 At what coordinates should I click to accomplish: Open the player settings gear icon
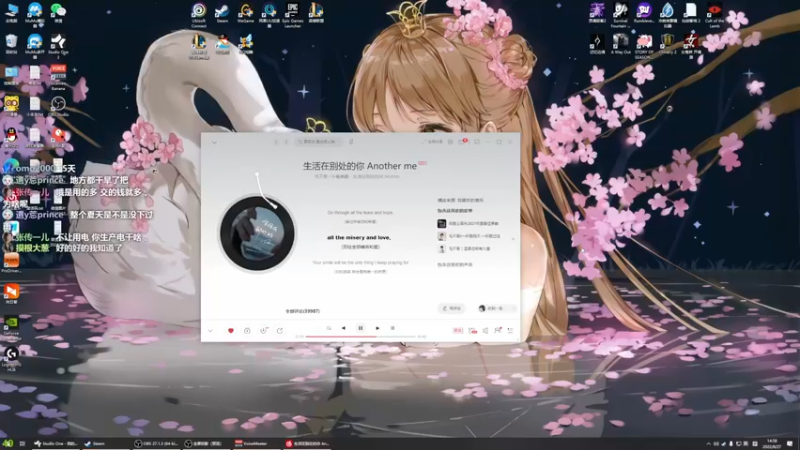click(451, 142)
